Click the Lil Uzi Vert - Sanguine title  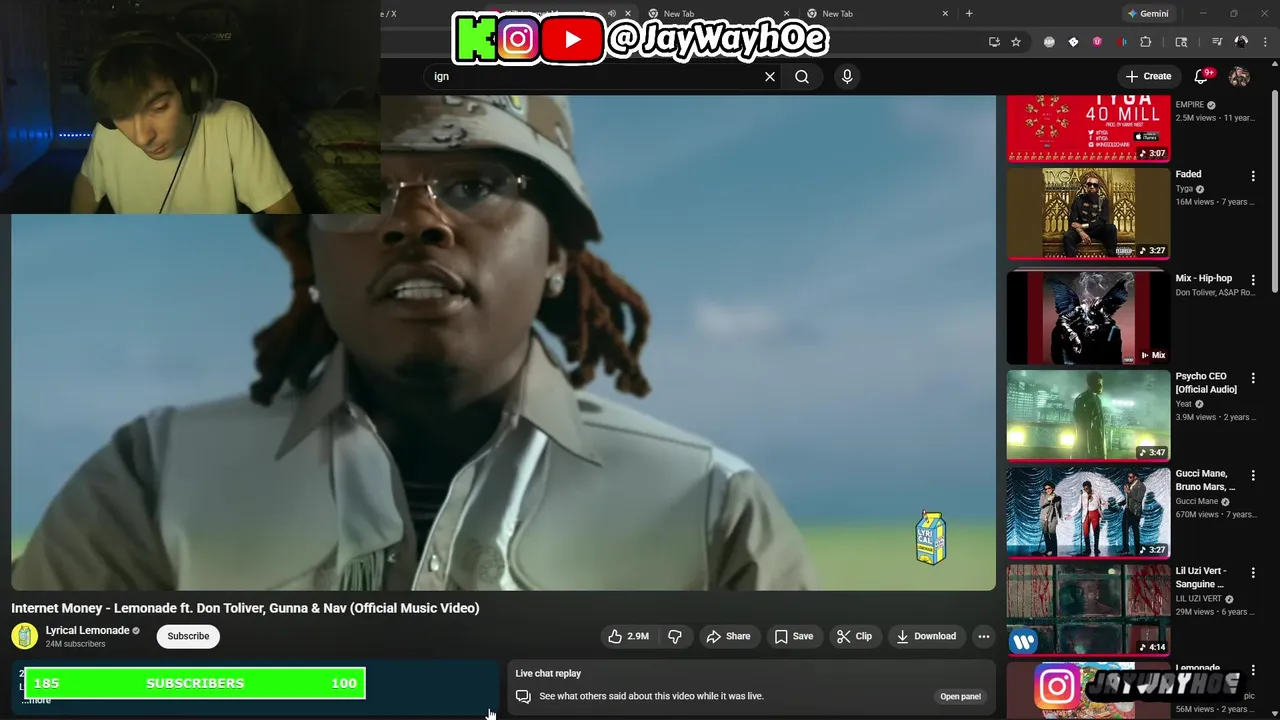(1201, 577)
